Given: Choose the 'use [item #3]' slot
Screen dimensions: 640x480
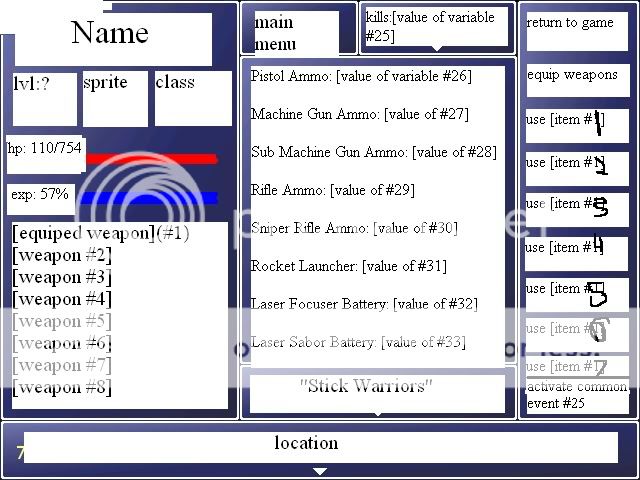Looking at the screenshot, I should point(576,206).
